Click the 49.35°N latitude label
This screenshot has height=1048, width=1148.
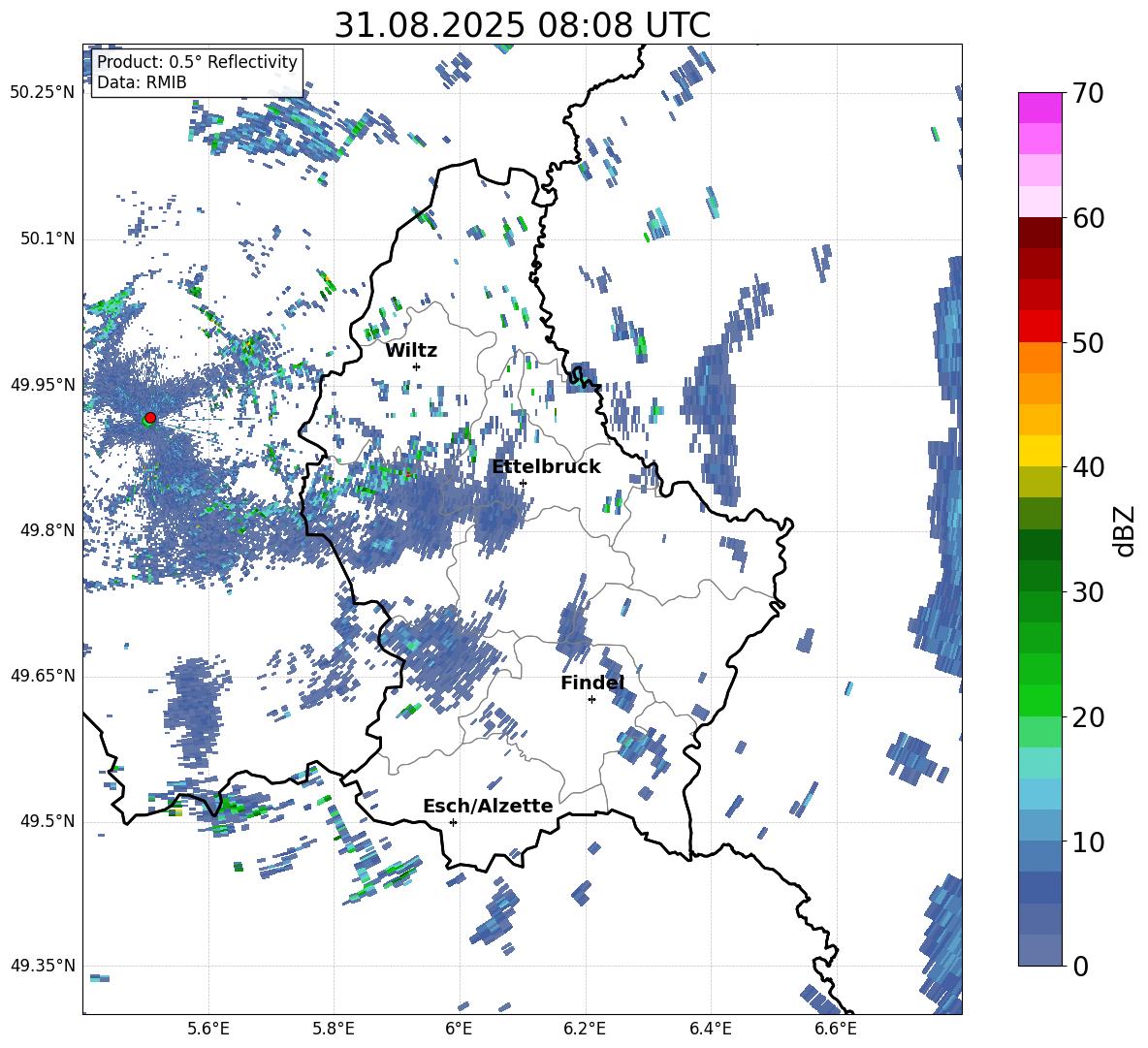tap(43, 966)
